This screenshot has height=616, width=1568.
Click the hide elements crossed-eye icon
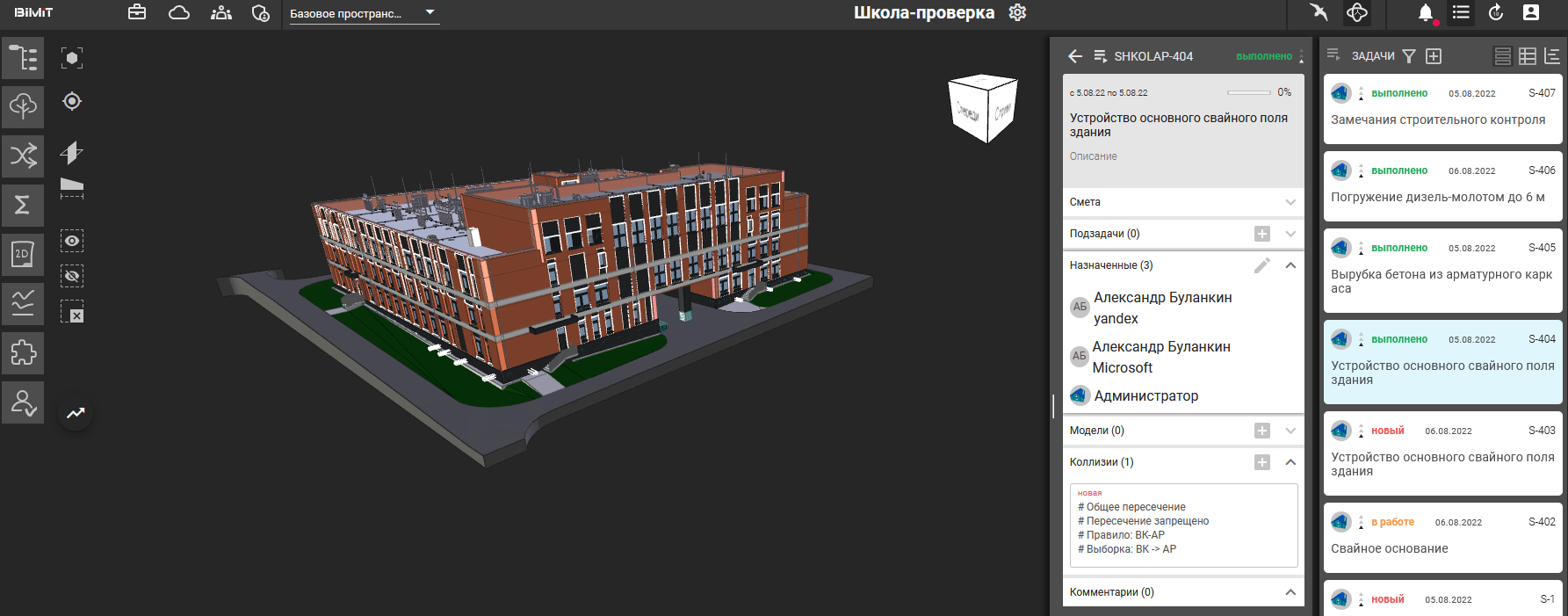[x=72, y=276]
